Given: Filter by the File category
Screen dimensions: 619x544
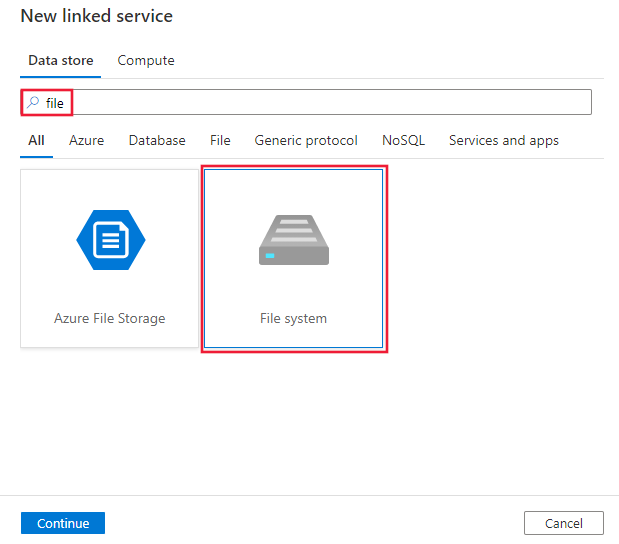Looking at the screenshot, I should tap(220, 141).
